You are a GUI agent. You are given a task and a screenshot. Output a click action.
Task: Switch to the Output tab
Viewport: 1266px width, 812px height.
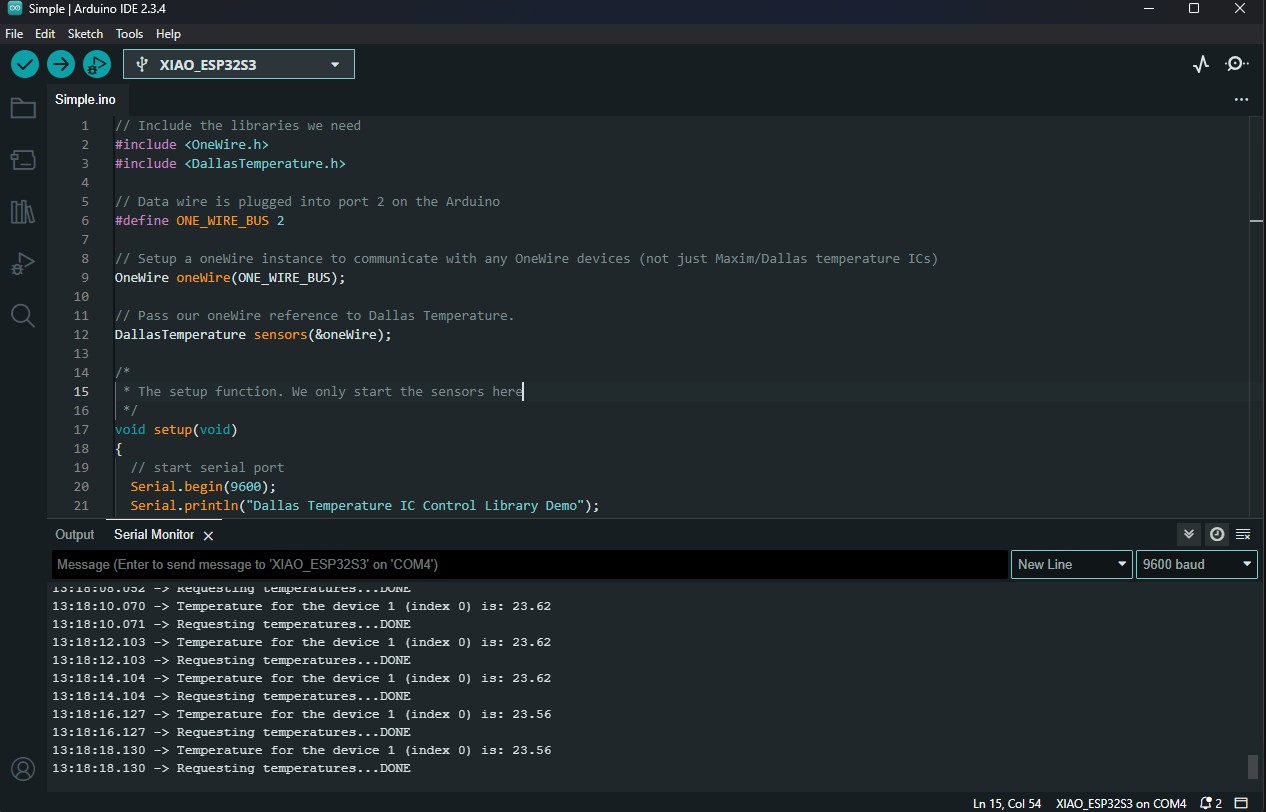coord(75,534)
